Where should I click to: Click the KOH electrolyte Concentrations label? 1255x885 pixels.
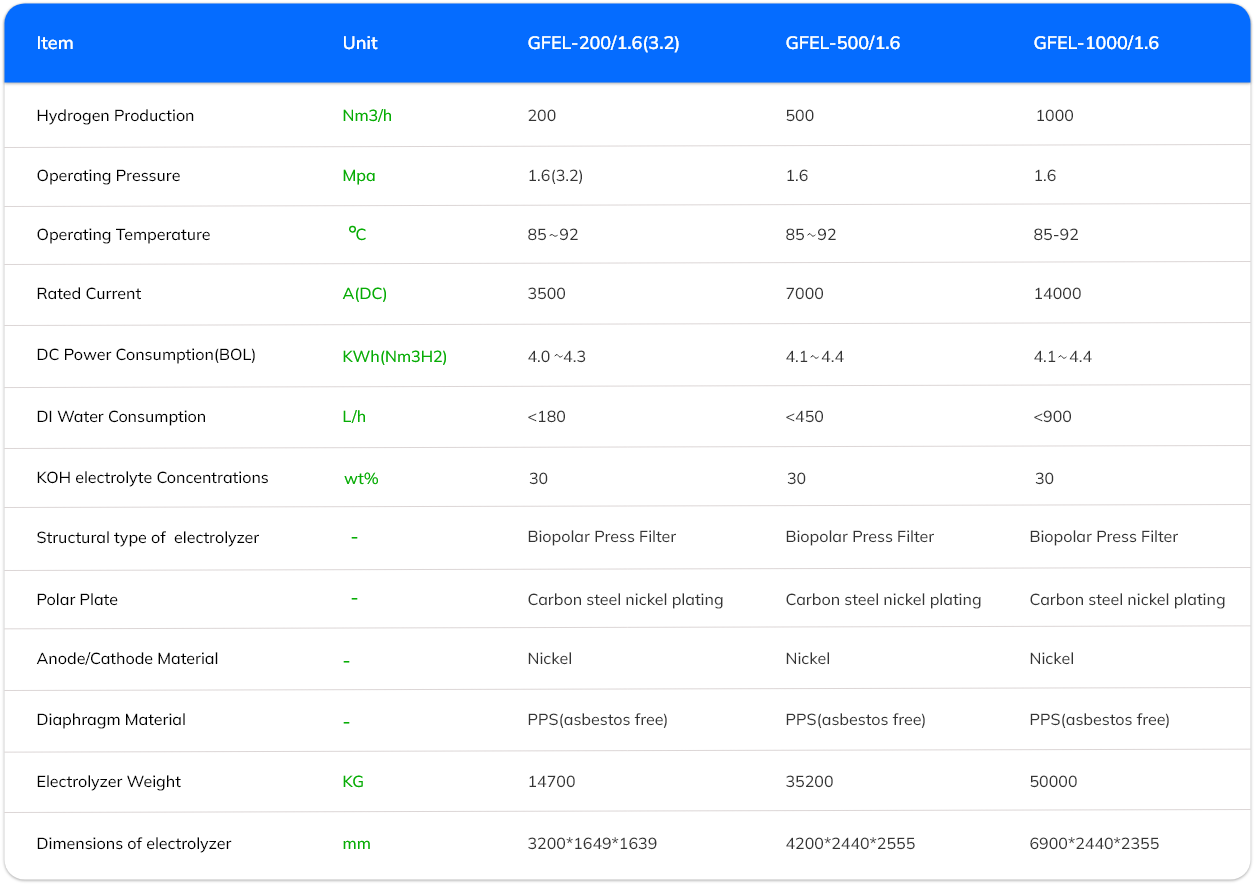click(x=152, y=478)
